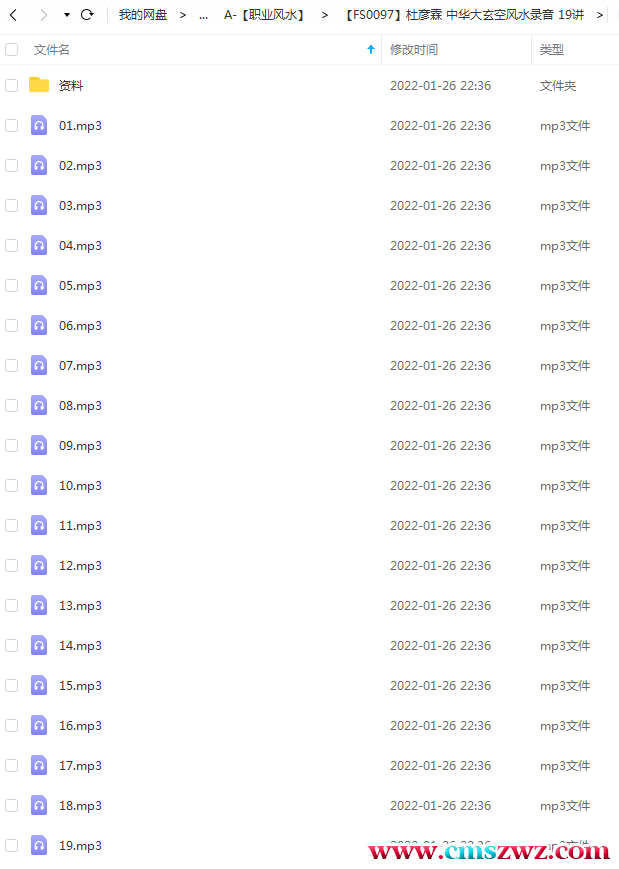Click the audio icon for 07.mp3
Image resolution: width=619 pixels, height=869 pixels.
pos(39,365)
